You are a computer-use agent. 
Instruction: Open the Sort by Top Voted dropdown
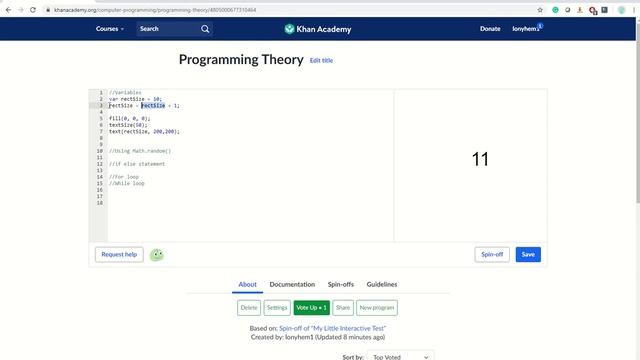click(x=400, y=356)
